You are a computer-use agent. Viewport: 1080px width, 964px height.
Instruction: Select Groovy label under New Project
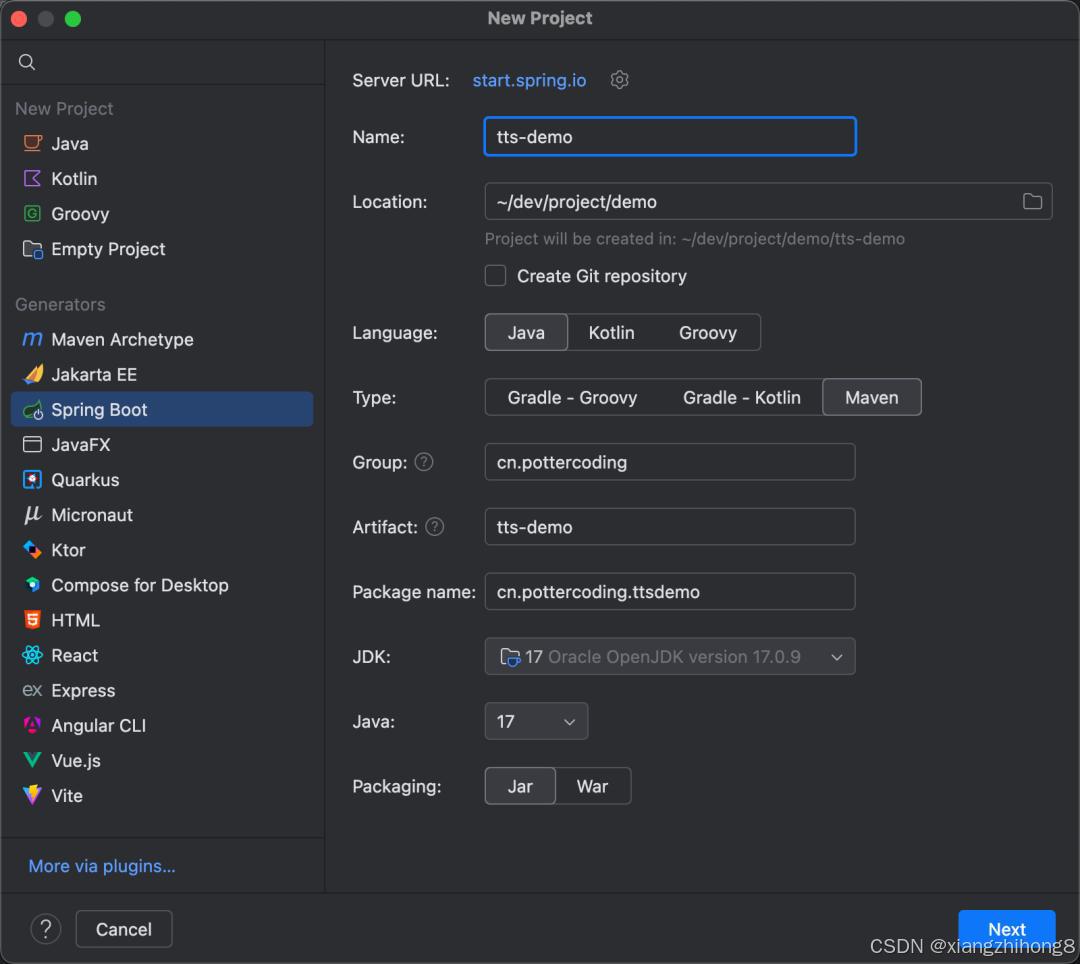80,213
